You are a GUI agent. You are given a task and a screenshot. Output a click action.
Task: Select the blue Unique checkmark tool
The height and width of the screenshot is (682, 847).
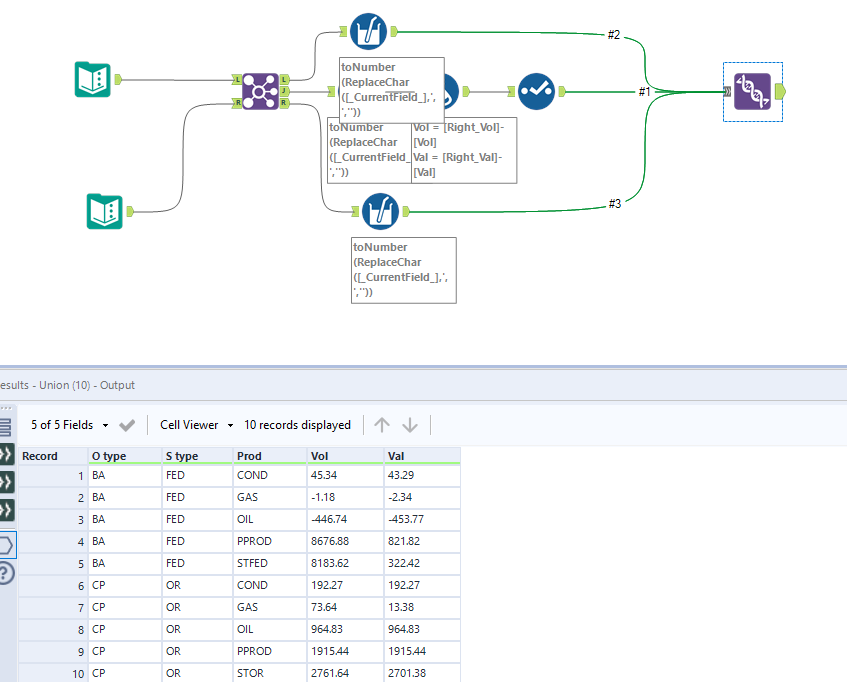tap(537, 91)
